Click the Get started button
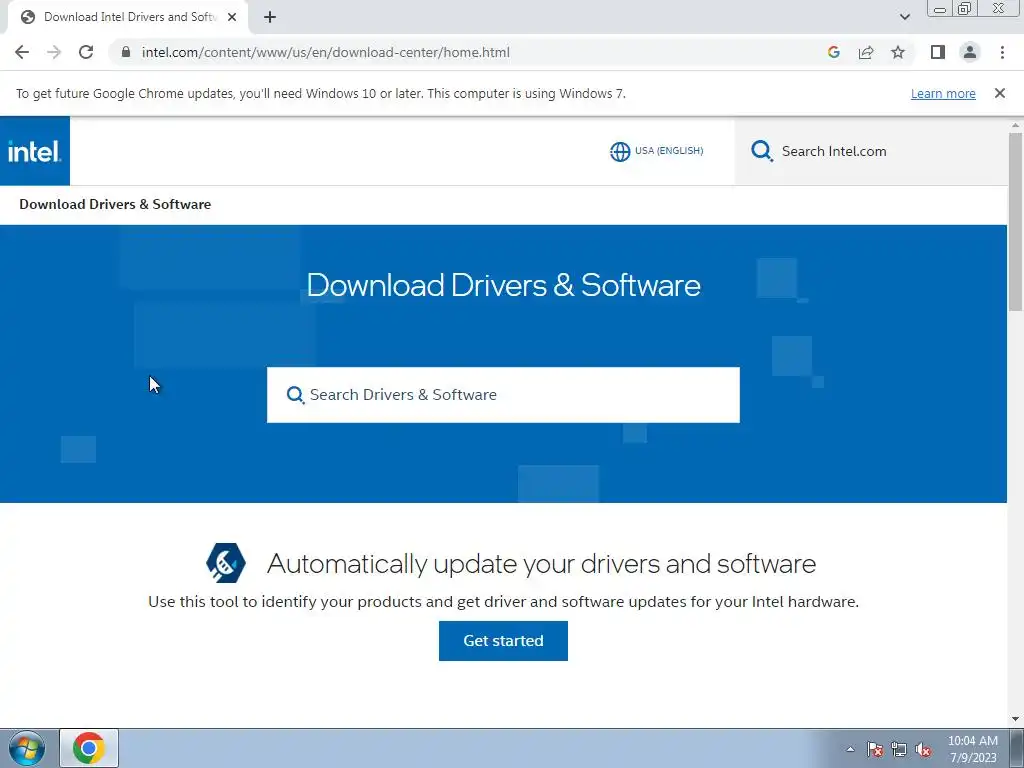The width and height of the screenshot is (1024, 768). click(503, 641)
